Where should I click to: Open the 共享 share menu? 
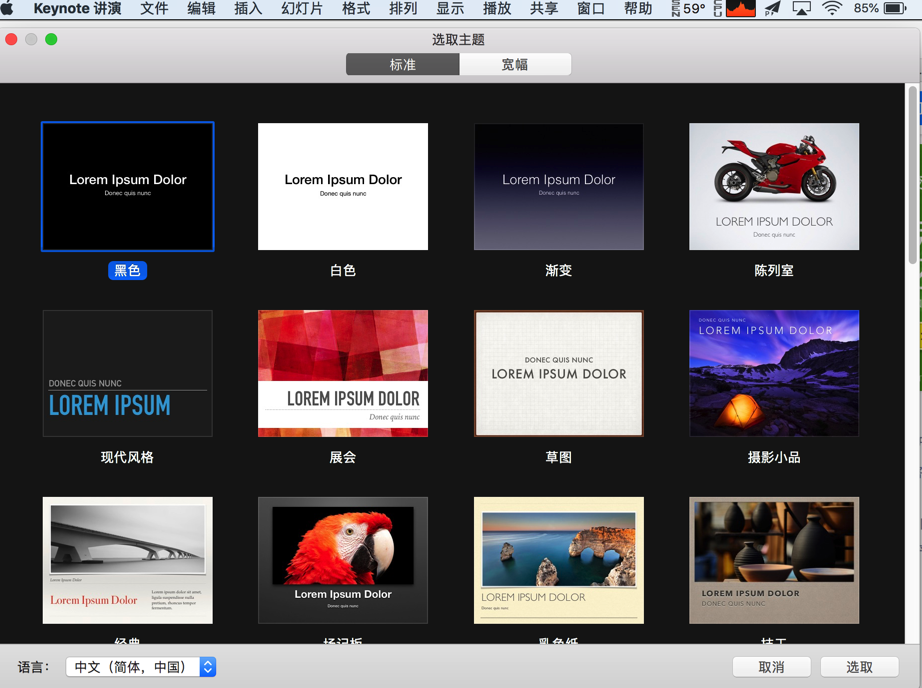click(544, 8)
